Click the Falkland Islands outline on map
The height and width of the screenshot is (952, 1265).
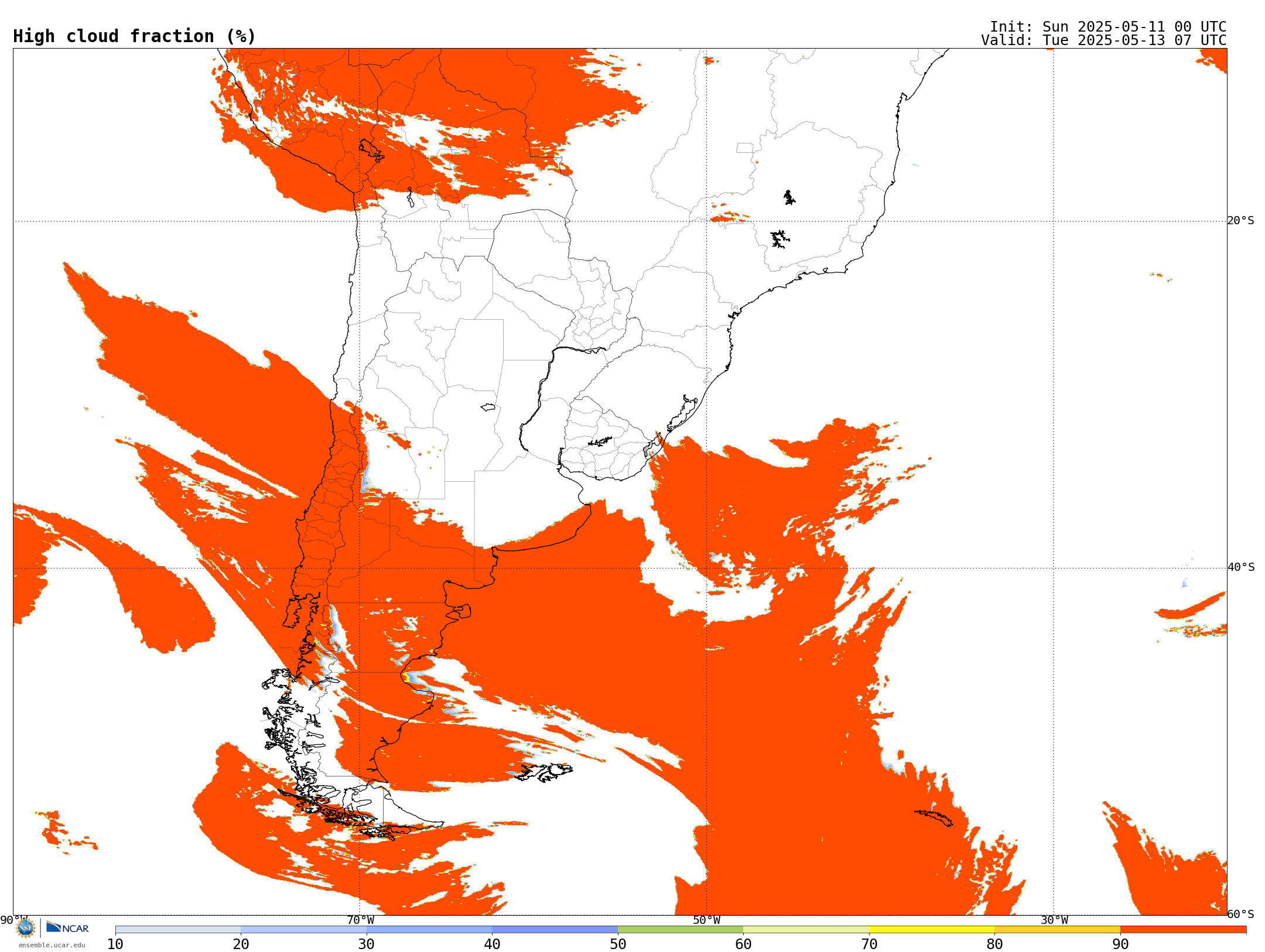coord(545,772)
